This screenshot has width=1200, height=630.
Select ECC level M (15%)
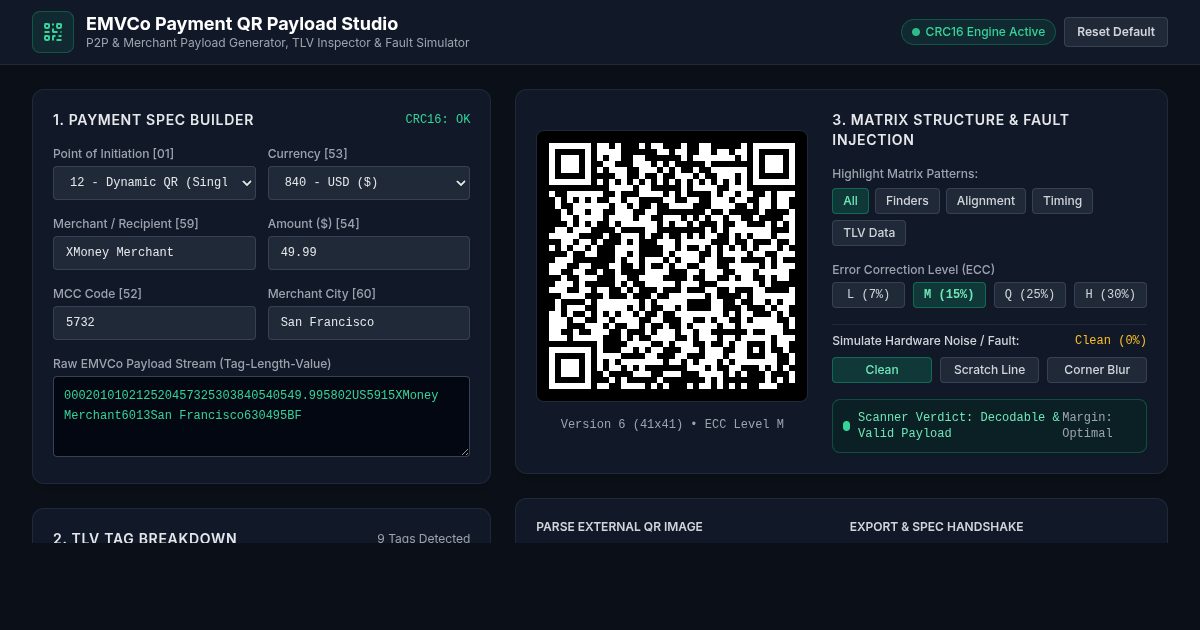pyautogui.click(x=949, y=295)
